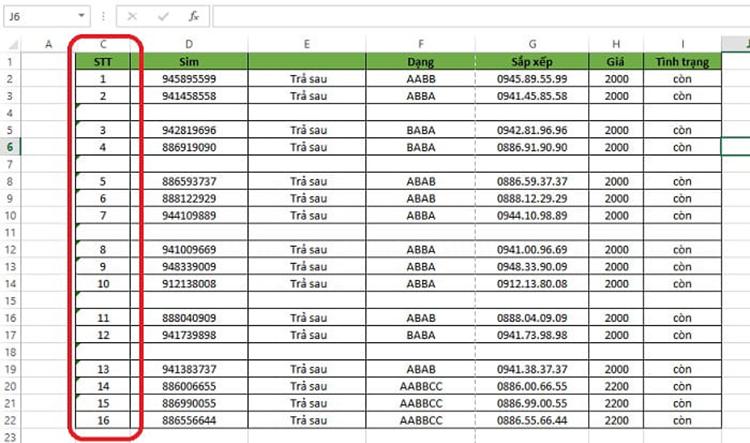
Task: Click the Enter checkmark icon in formula bar
Action: point(163,17)
